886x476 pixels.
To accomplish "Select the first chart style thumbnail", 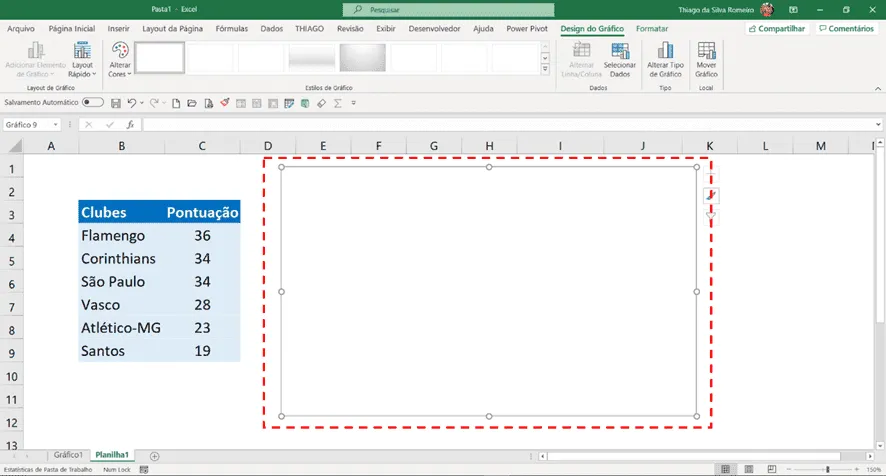I will coord(159,58).
